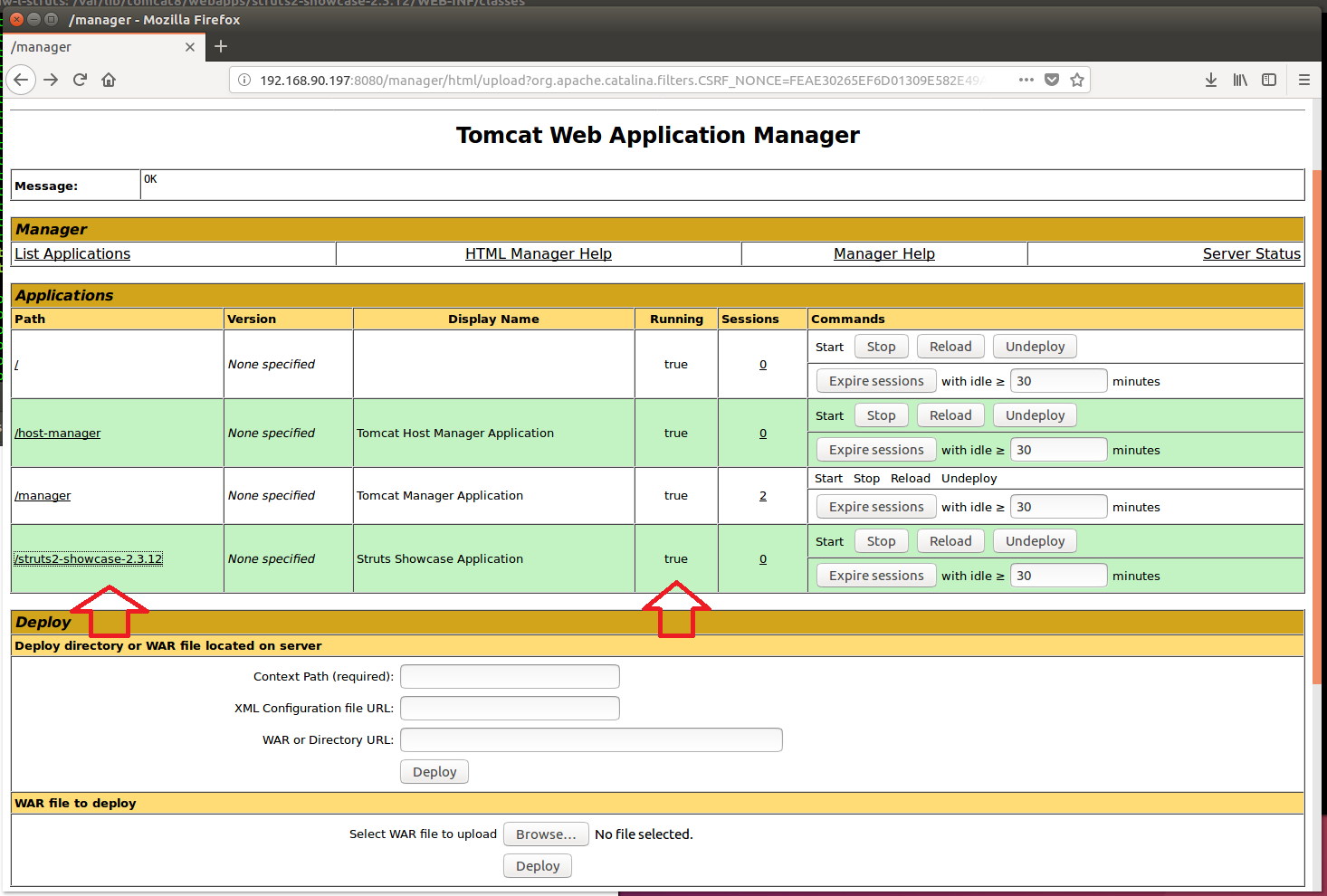Open the Firefox hamburger menu

(1304, 80)
